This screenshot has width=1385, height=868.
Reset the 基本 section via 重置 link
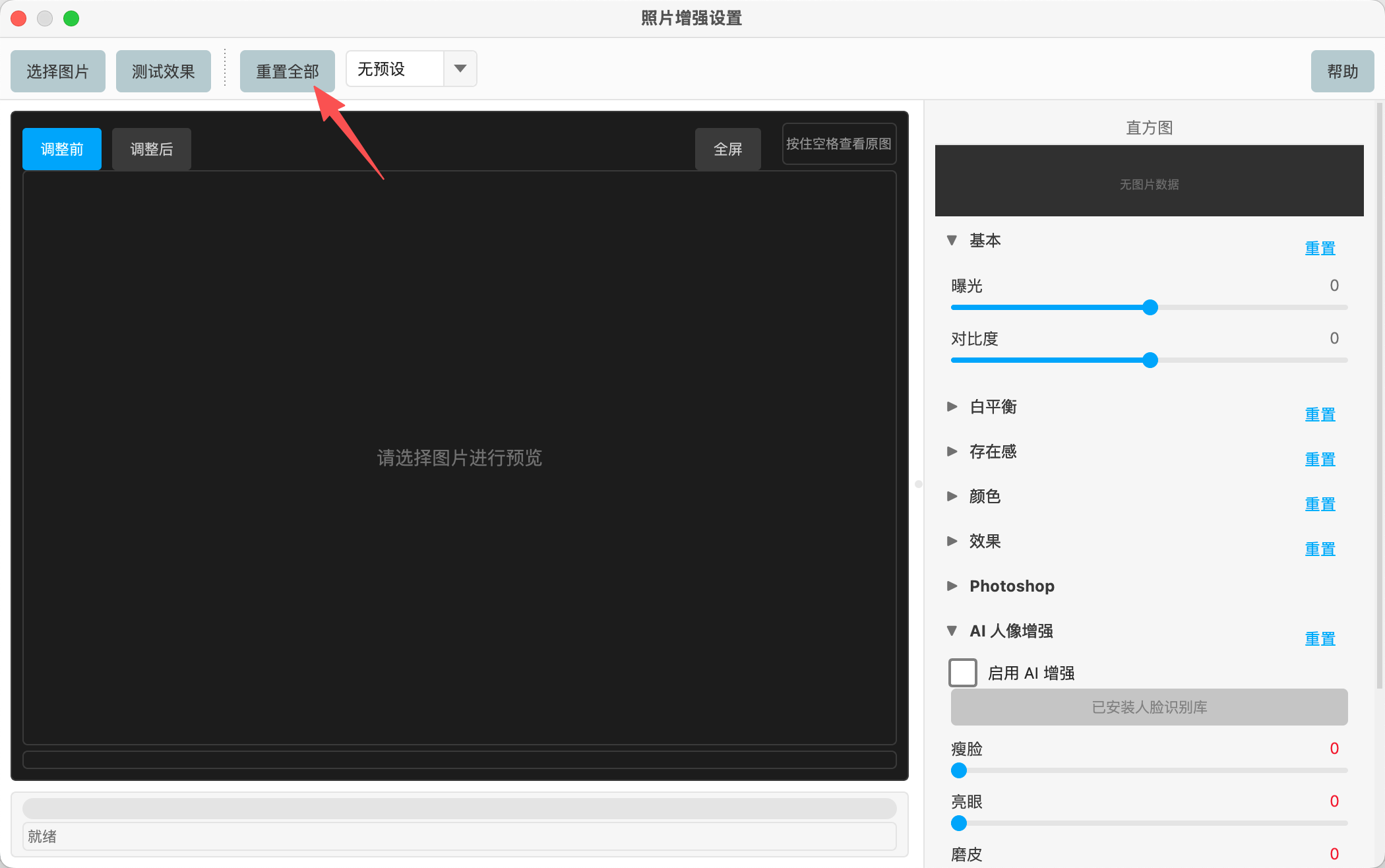tap(1320, 248)
